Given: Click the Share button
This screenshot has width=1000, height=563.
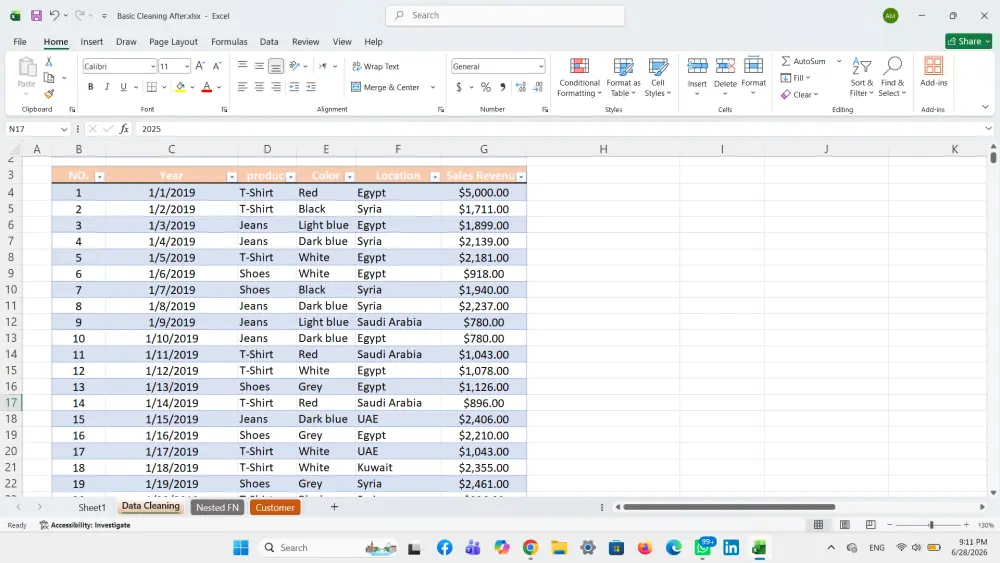Looking at the screenshot, I should click(x=968, y=41).
